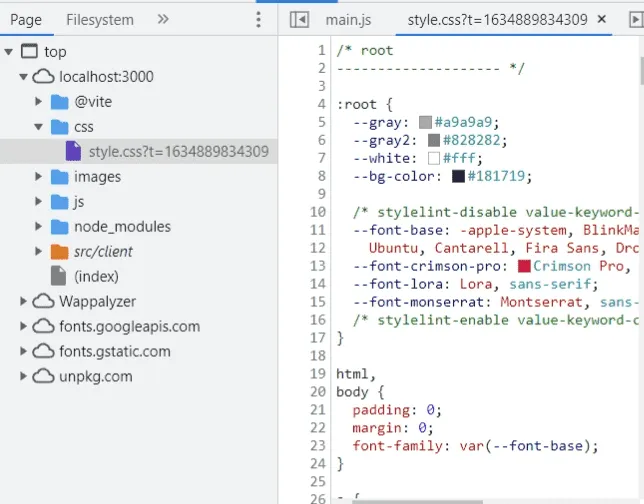Click the 'padding: 0;' declaration
The height and width of the screenshot is (504, 644).
pos(397,410)
